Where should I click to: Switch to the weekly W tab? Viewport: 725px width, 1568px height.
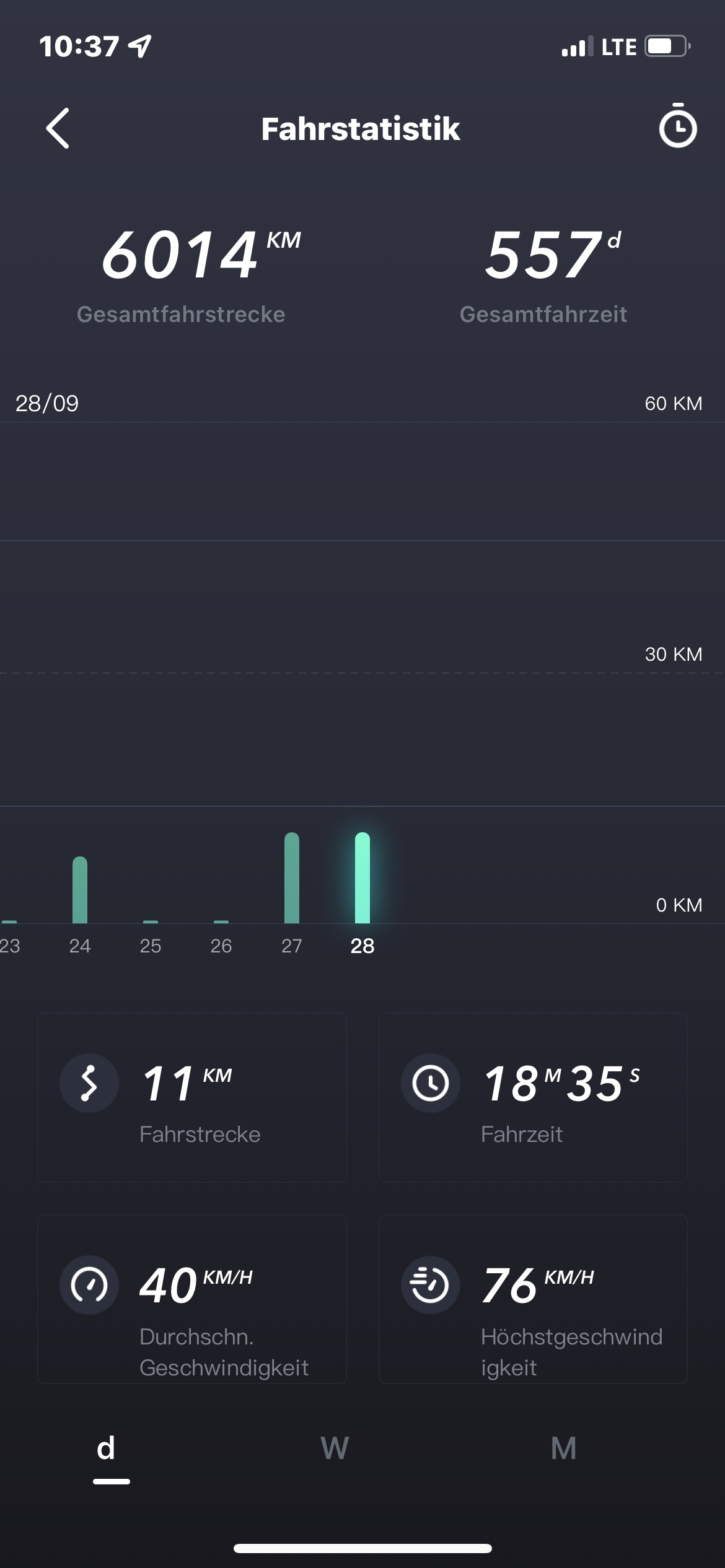335,1448
